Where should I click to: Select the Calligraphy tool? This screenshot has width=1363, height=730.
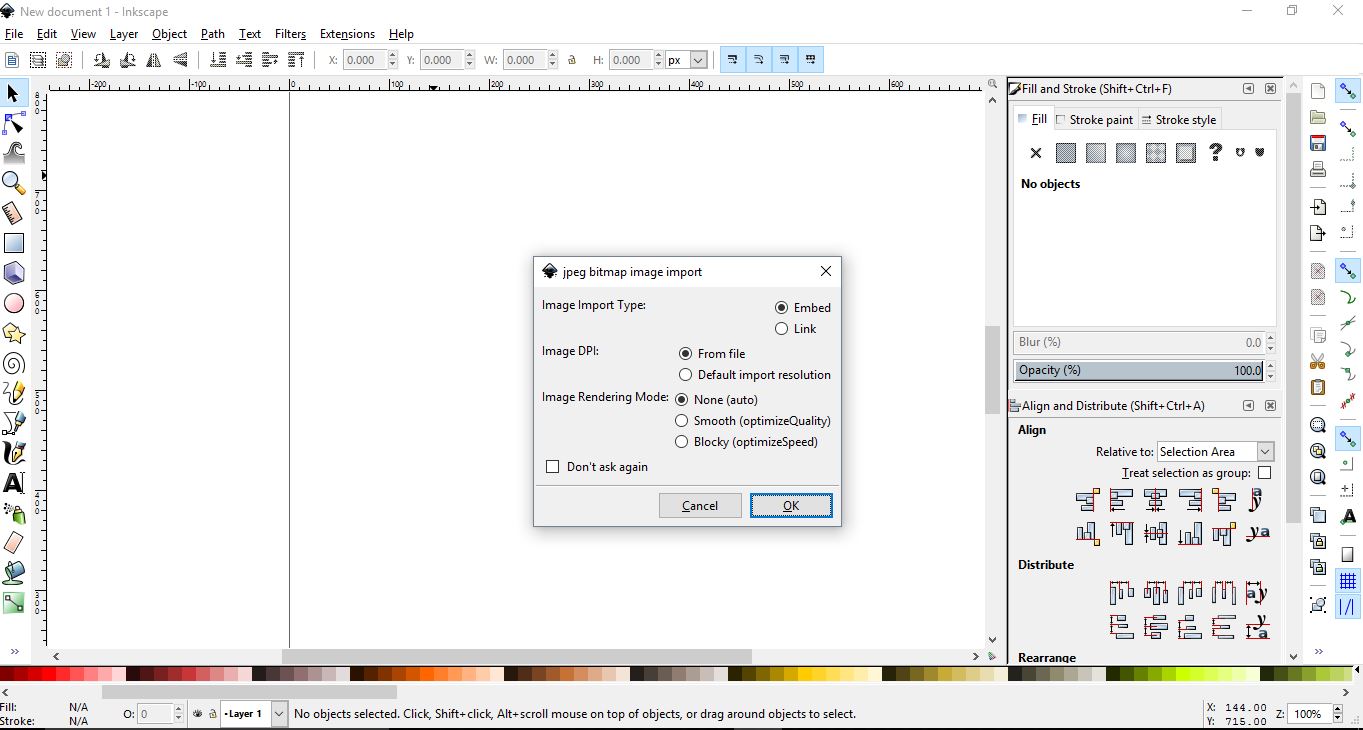(x=14, y=453)
